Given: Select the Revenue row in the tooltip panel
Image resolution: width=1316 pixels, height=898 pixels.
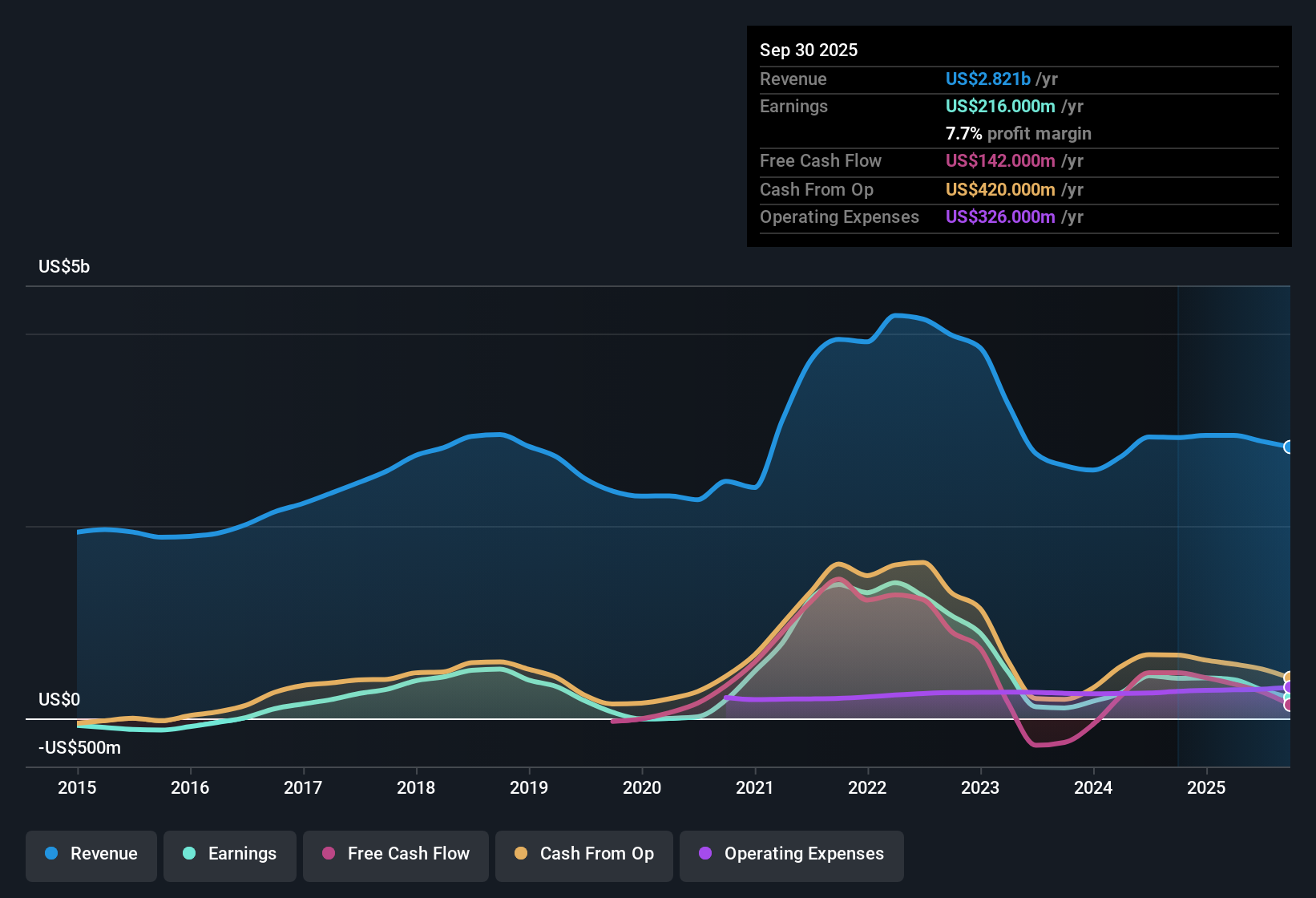Looking at the screenshot, I should [922, 79].
